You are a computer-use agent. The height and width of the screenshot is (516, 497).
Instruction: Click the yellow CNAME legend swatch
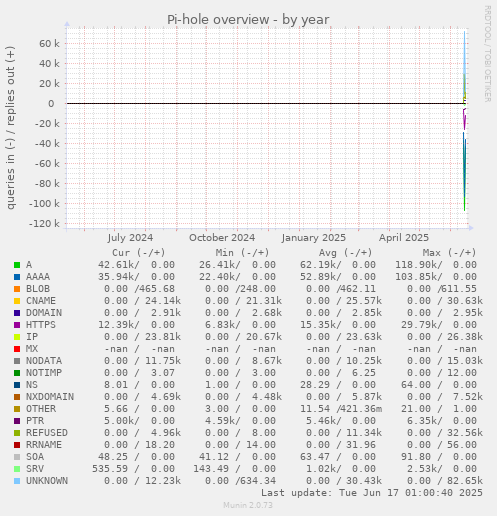[17, 301]
